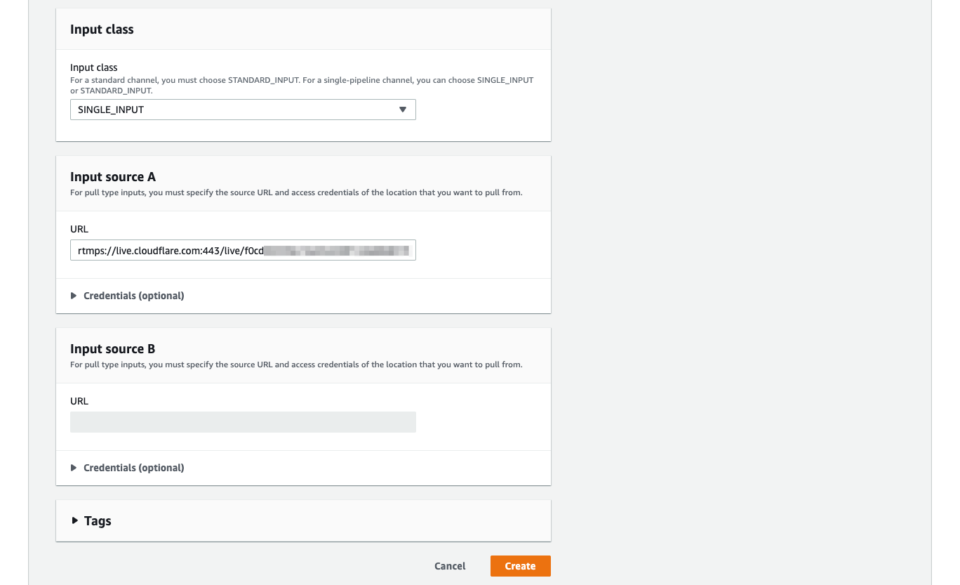Viewport: 960px width, 585px height.
Task: Click the grayed URL box under Input source B
Action: pyautogui.click(x=242, y=421)
